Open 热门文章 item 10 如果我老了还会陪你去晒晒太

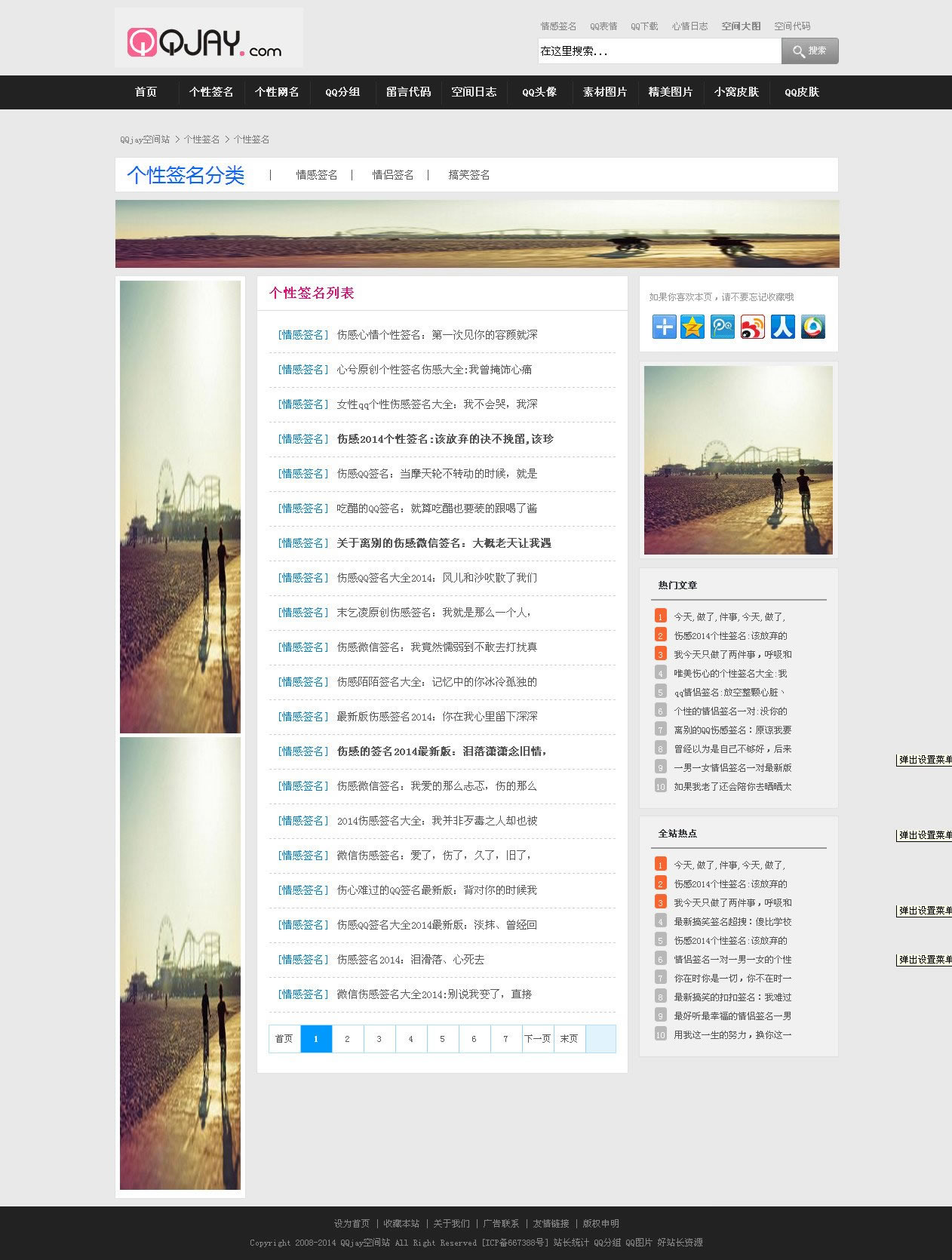(732, 787)
